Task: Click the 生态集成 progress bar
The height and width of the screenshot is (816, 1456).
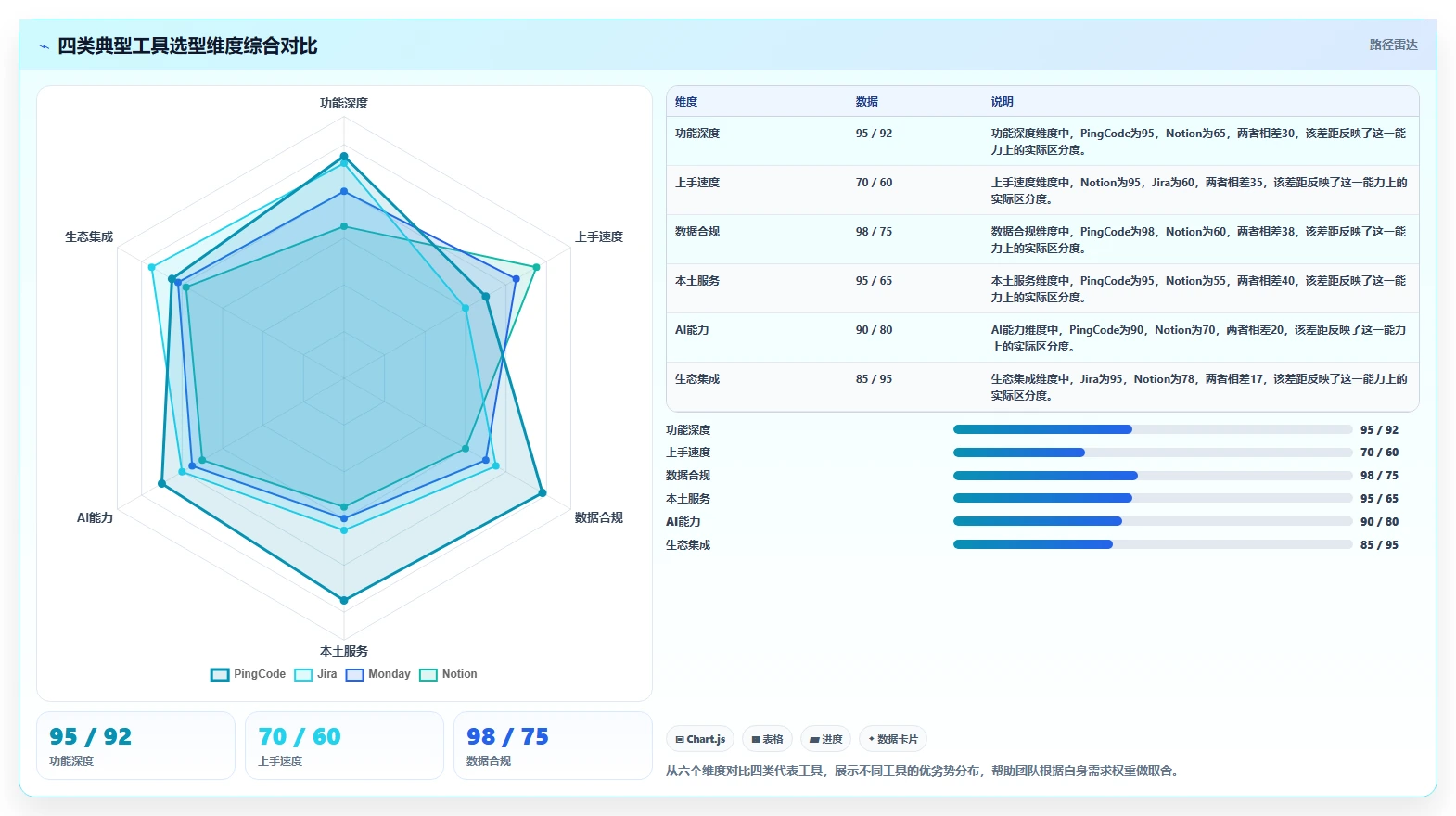Action: click(x=1153, y=544)
